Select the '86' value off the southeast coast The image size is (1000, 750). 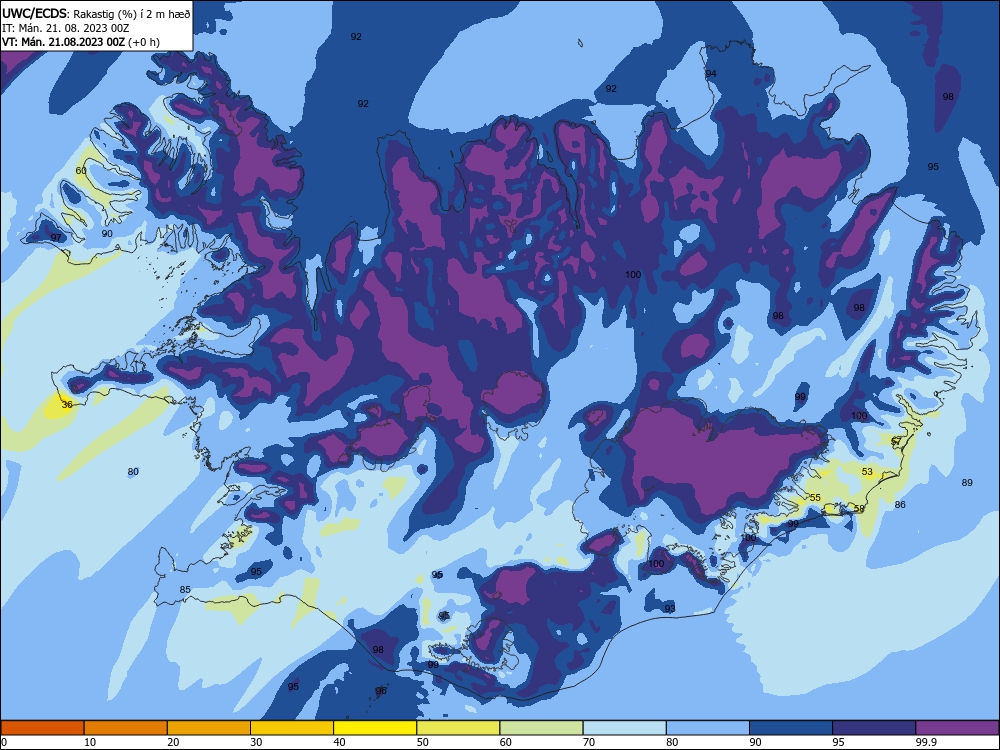coord(900,504)
